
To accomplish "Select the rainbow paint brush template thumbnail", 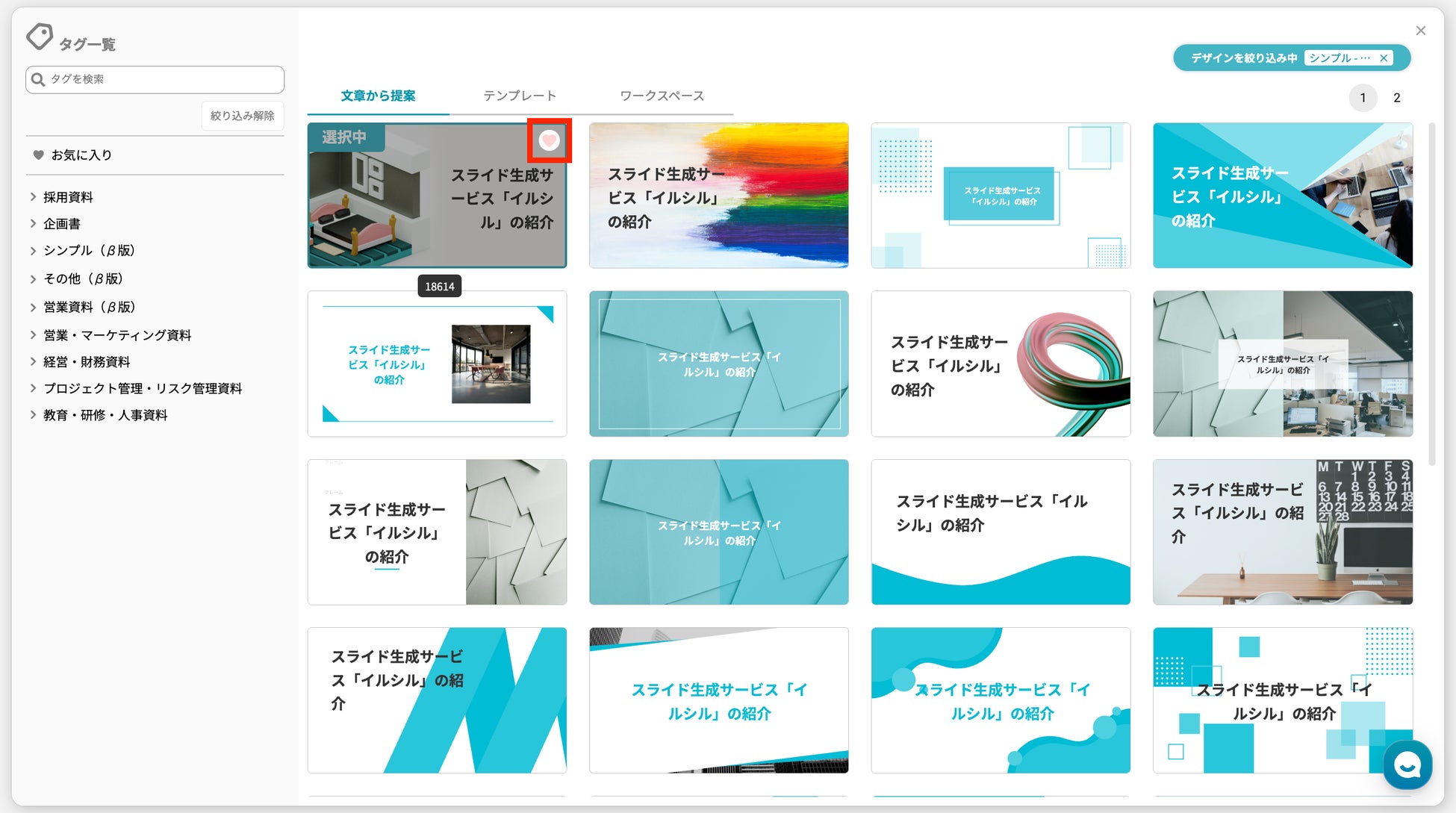I will click(x=718, y=196).
